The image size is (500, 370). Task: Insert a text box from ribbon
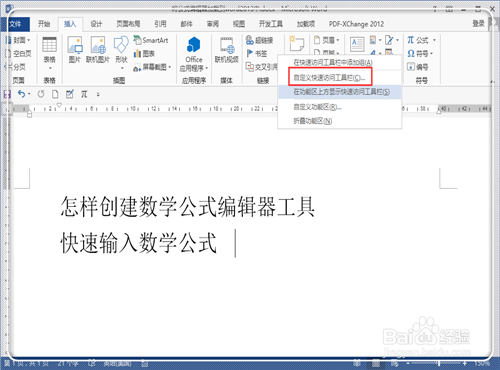(357, 44)
